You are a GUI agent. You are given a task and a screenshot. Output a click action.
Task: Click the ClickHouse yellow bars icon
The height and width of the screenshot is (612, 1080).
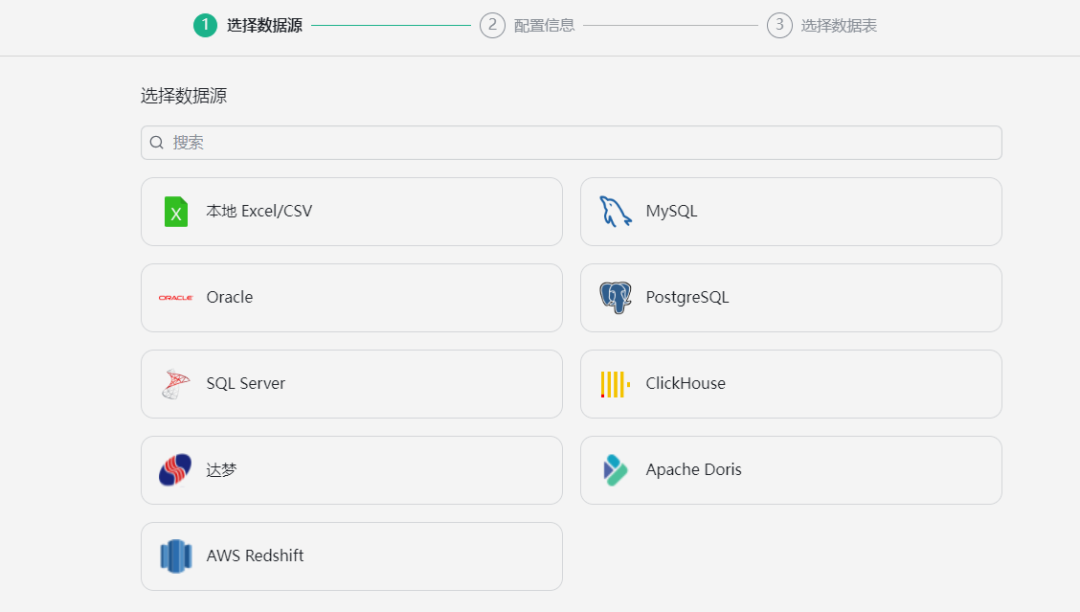615,384
